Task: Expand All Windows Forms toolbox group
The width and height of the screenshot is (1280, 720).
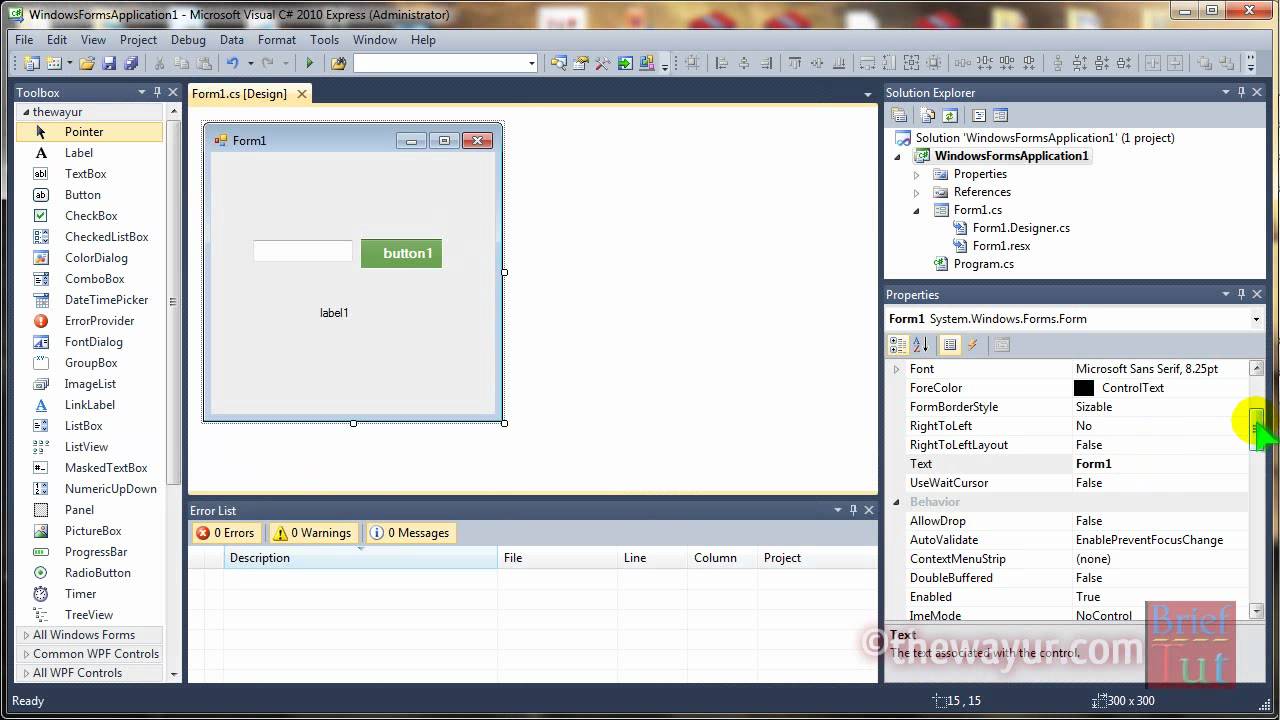Action: pyautogui.click(x=90, y=635)
